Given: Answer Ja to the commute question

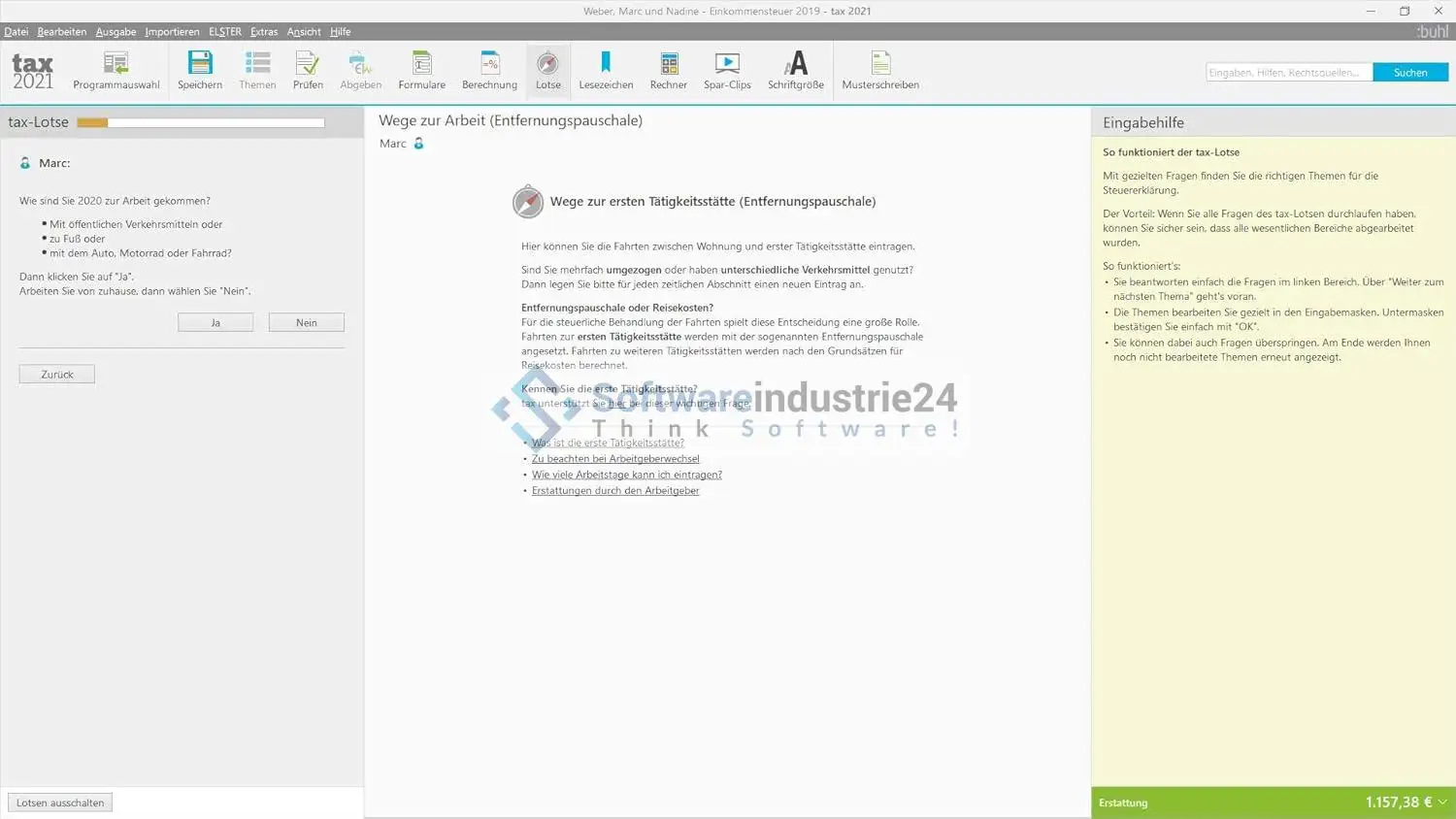Looking at the screenshot, I should [x=215, y=322].
